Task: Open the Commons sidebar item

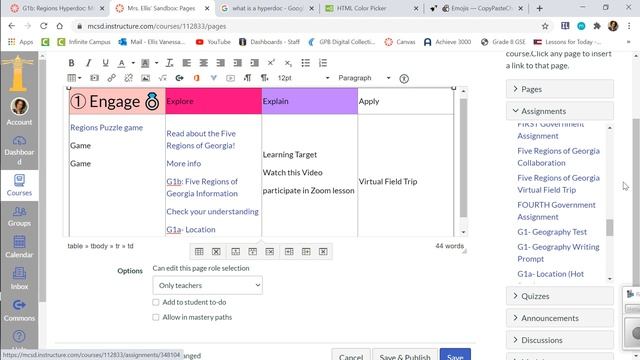Action: [x=19, y=310]
